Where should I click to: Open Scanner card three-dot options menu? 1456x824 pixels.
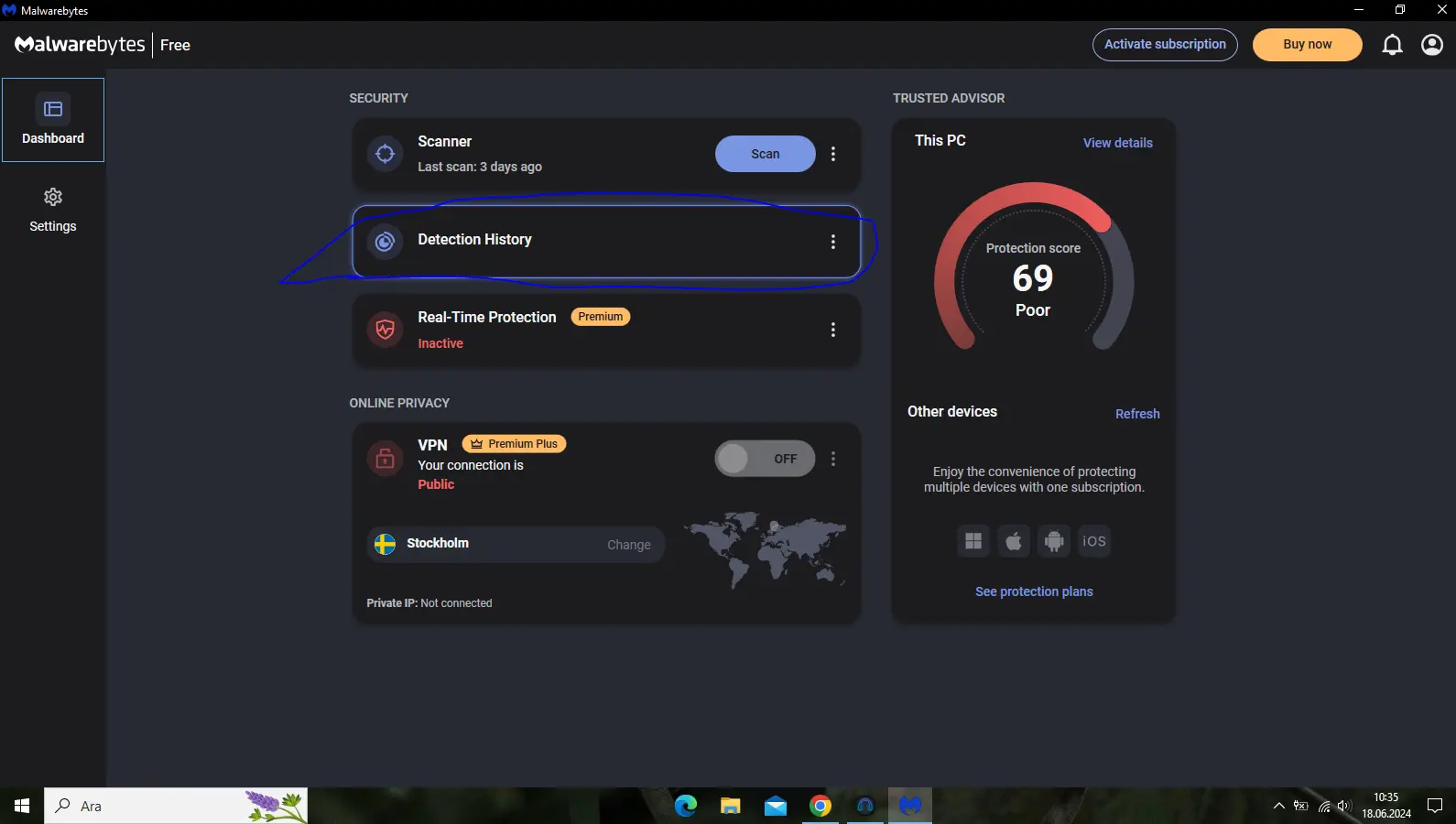[x=832, y=154]
